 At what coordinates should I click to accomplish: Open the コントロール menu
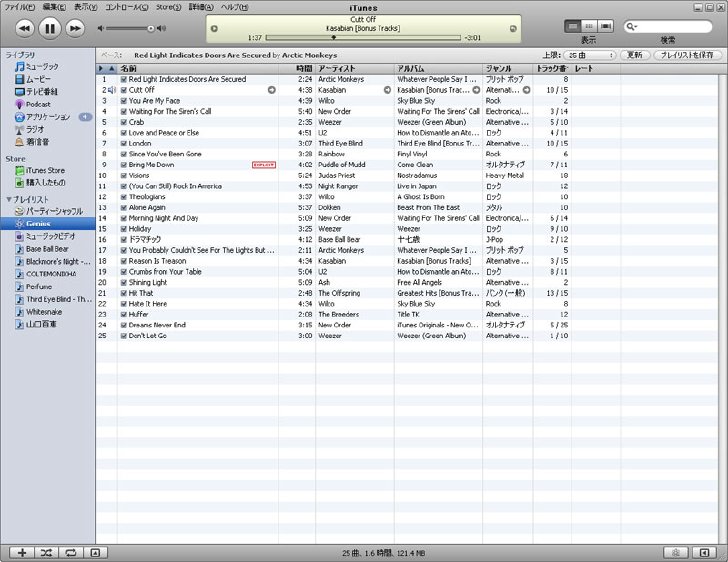(127, 7)
